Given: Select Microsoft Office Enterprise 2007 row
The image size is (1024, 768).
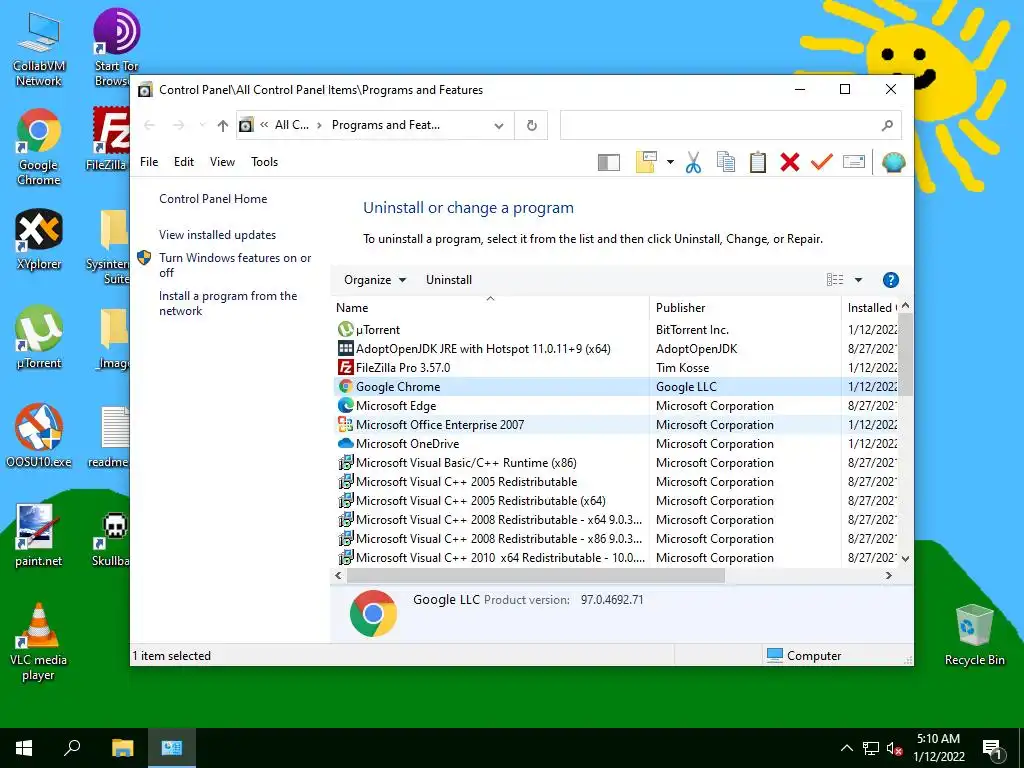Looking at the screenshot, I should tap(616, 424).
